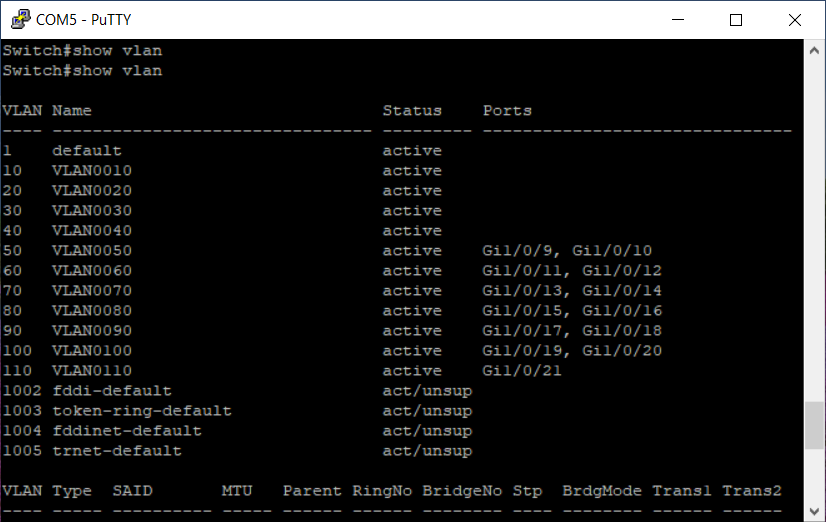
Task: Click the "fddi-default" VLAN 1002 name
Action: (x=112, y=391)
